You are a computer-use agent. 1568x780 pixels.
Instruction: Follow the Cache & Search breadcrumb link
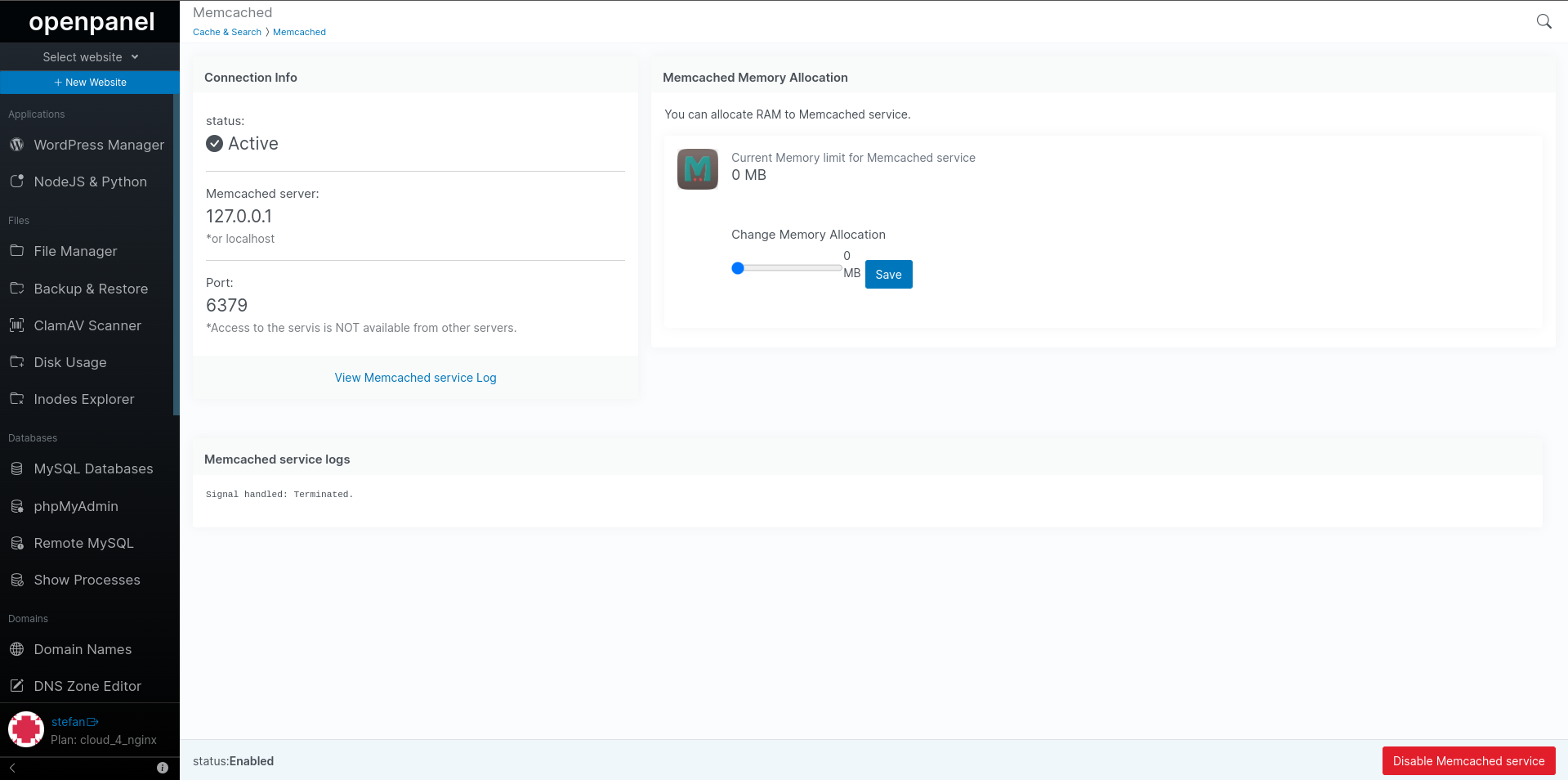227,32
